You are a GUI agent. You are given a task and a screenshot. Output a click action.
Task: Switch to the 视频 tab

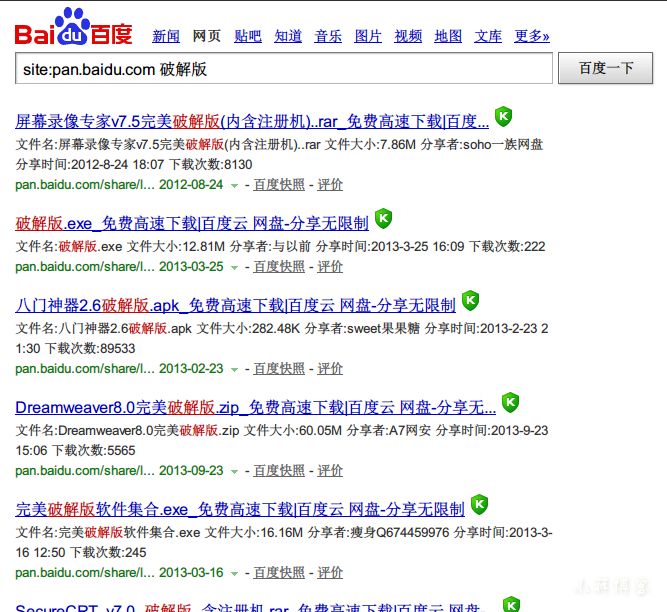click(408, 36)
